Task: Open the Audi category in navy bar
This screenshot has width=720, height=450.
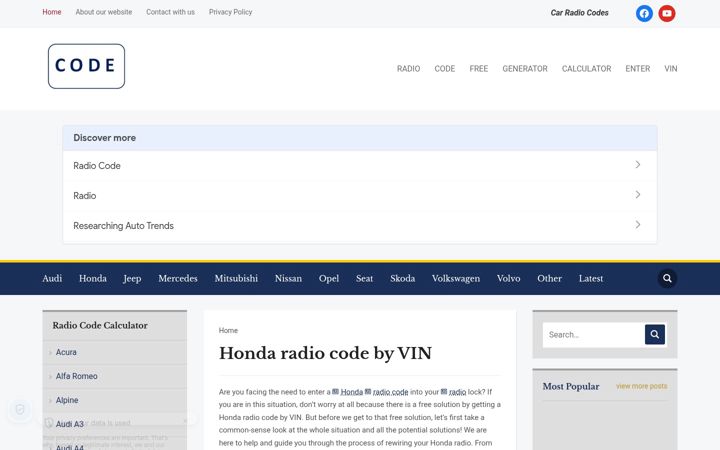Action: click(x=52, y=278)
